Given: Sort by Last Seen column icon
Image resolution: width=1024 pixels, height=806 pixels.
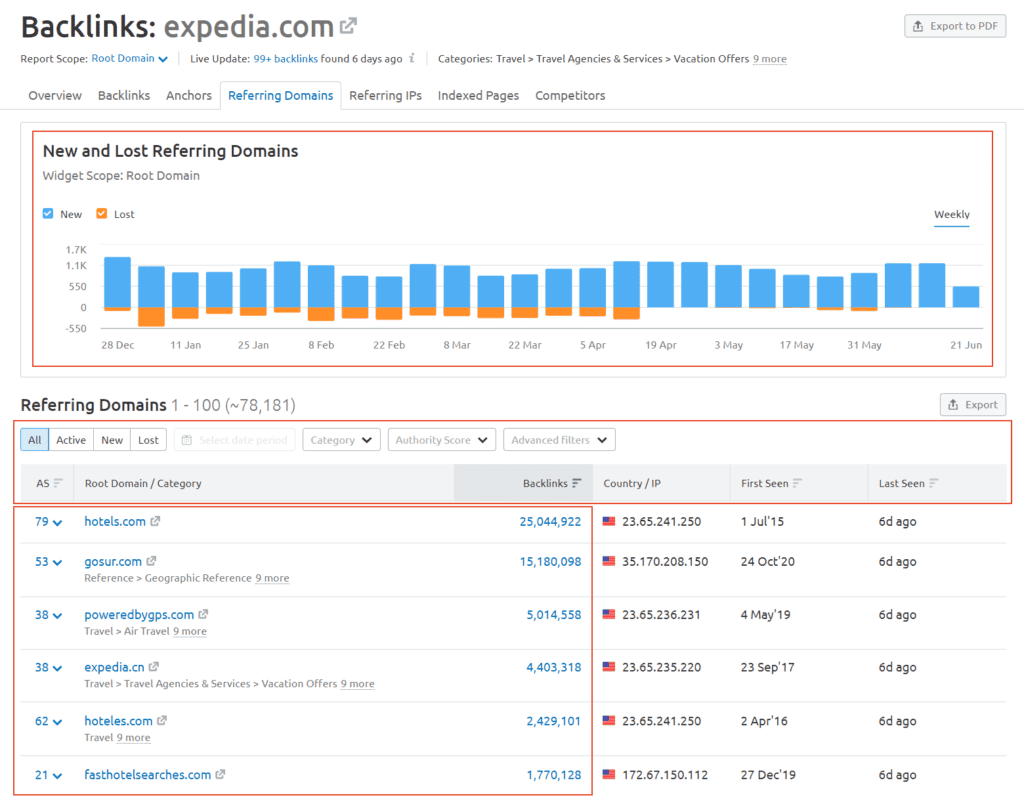Looking at the screenshot, I should click(x=934, y=483).
